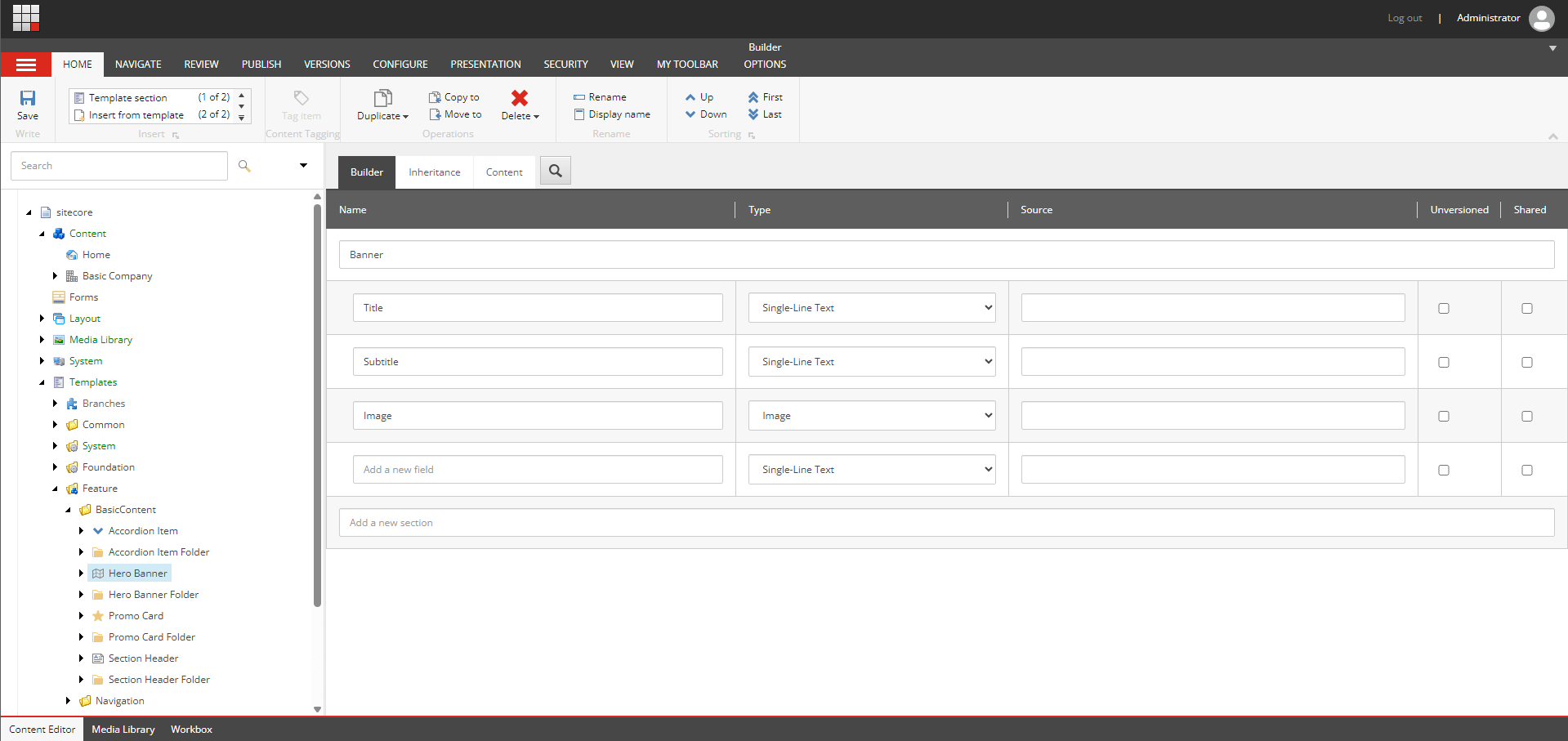Image resolution: width=1568 pixels, height=741 pixels.
Task: Expand the Navigation folder node
Action: (68, 701)
